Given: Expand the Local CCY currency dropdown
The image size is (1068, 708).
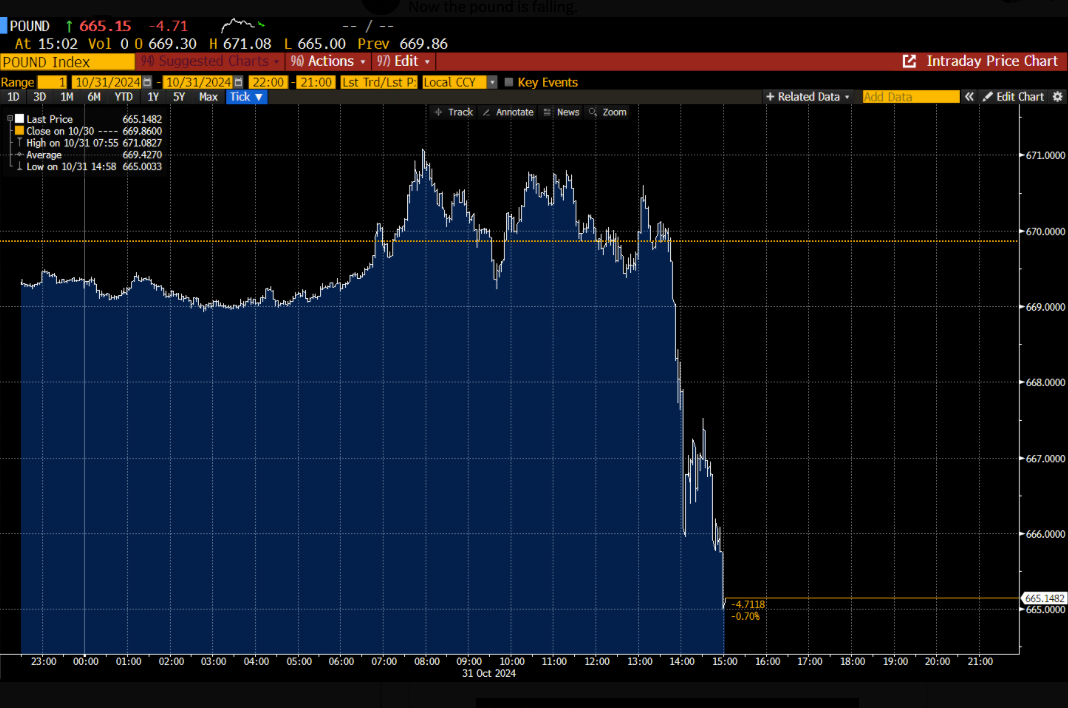Looking at the screenshot, I should click(492, 82).
